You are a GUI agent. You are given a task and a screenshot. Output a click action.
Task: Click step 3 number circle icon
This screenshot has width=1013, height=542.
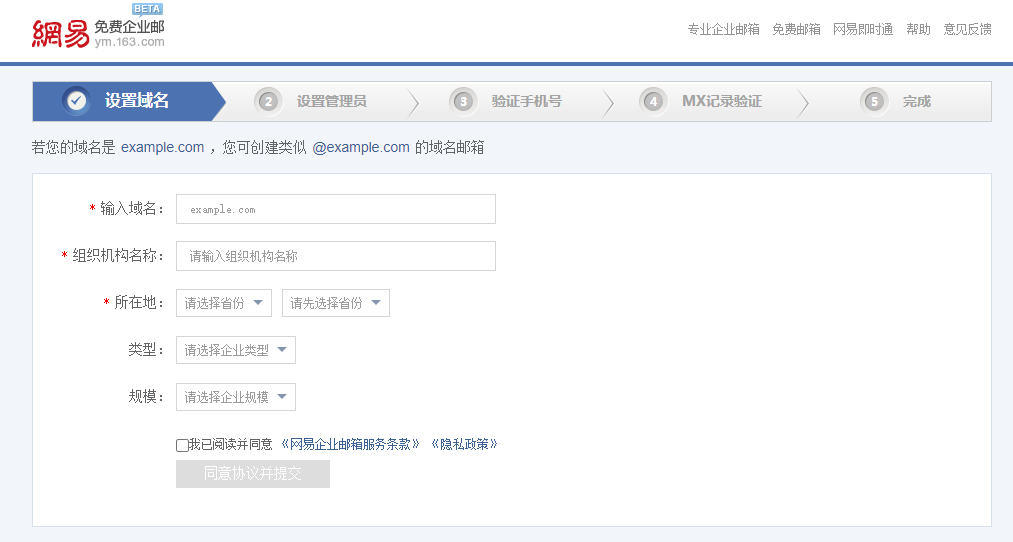pyautogui.click(x=463, y=101)
